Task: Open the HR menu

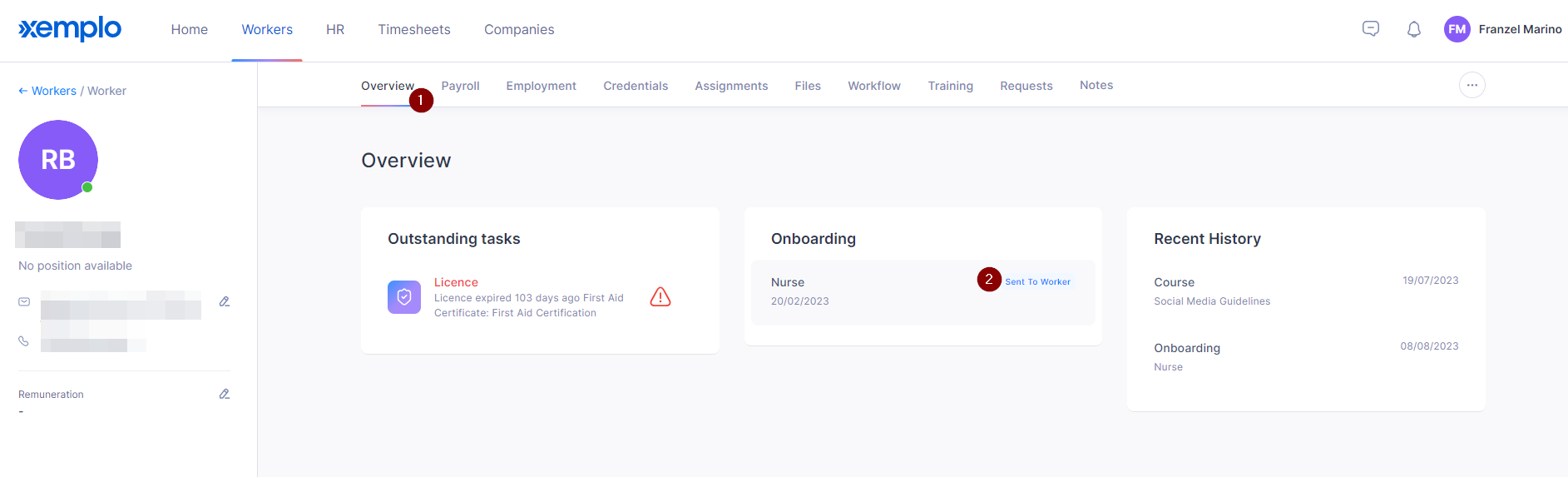Action: (335, 29)
